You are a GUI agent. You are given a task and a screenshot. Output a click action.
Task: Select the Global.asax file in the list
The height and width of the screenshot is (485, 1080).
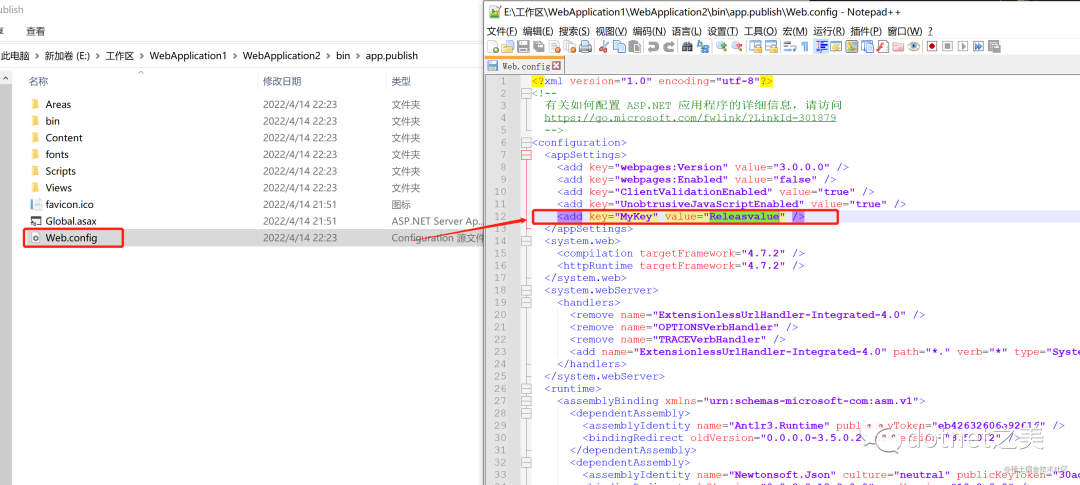pos(71,221)
